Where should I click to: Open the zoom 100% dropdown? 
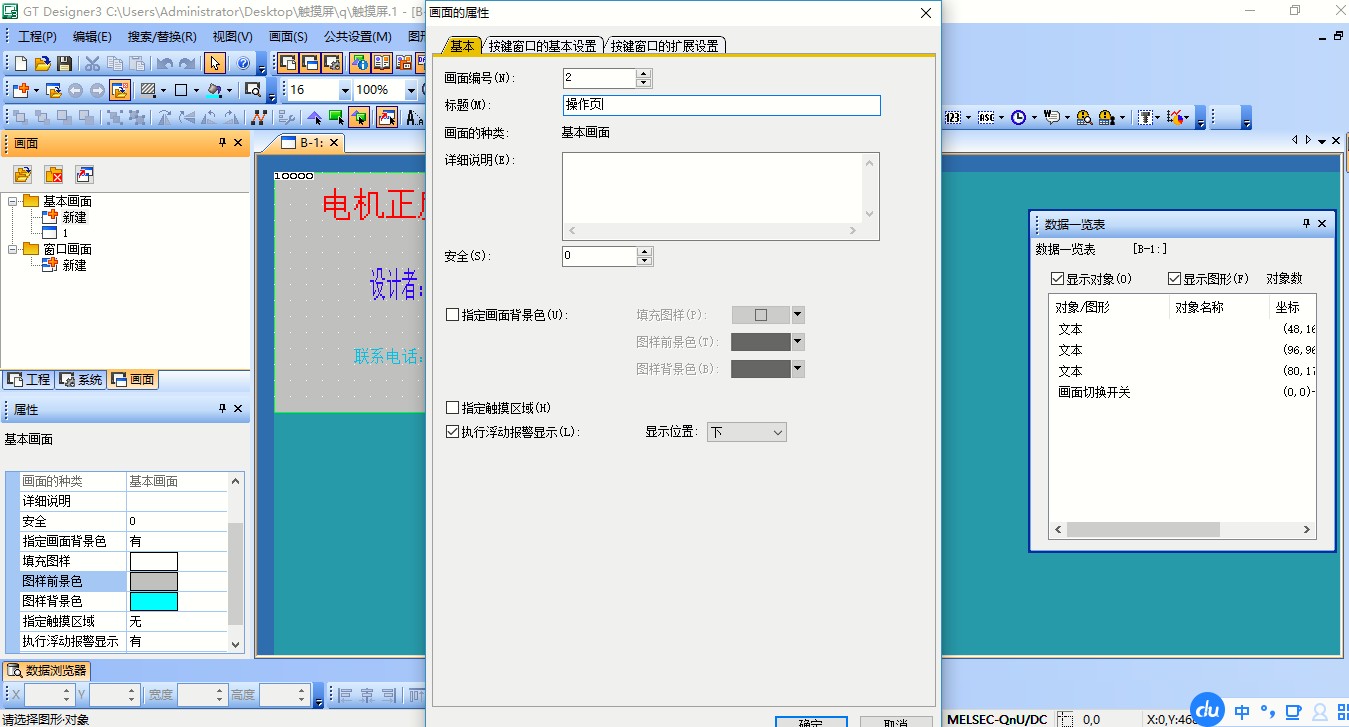[x=410, y=90]
